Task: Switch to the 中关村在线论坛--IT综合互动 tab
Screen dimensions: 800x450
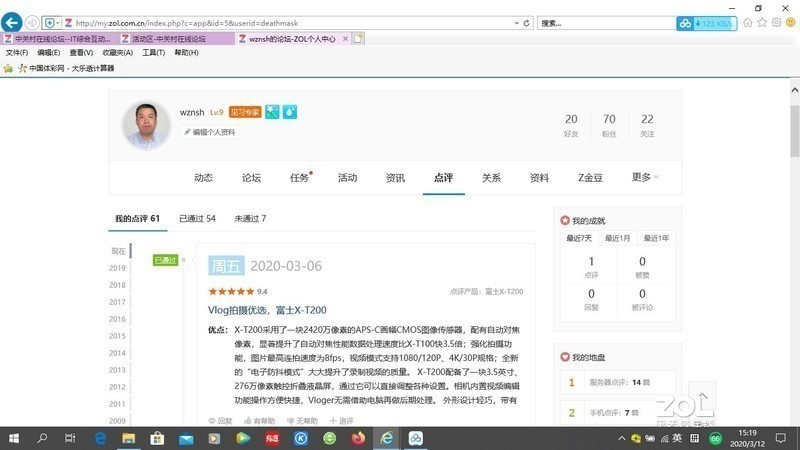Action: point(59,39)
